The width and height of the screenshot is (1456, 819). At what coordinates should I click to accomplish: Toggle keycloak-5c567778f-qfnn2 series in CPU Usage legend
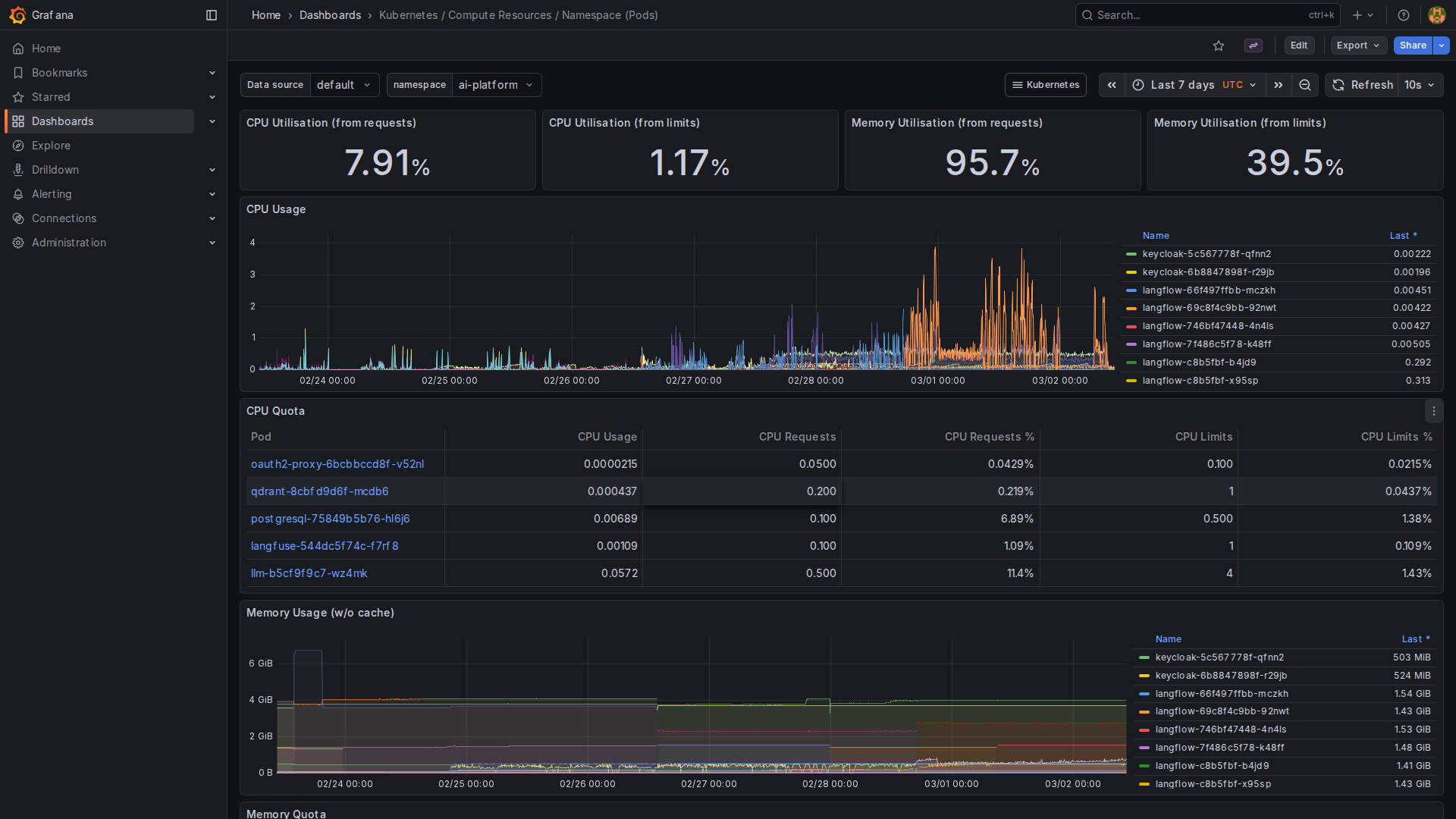coord(1206,254)
